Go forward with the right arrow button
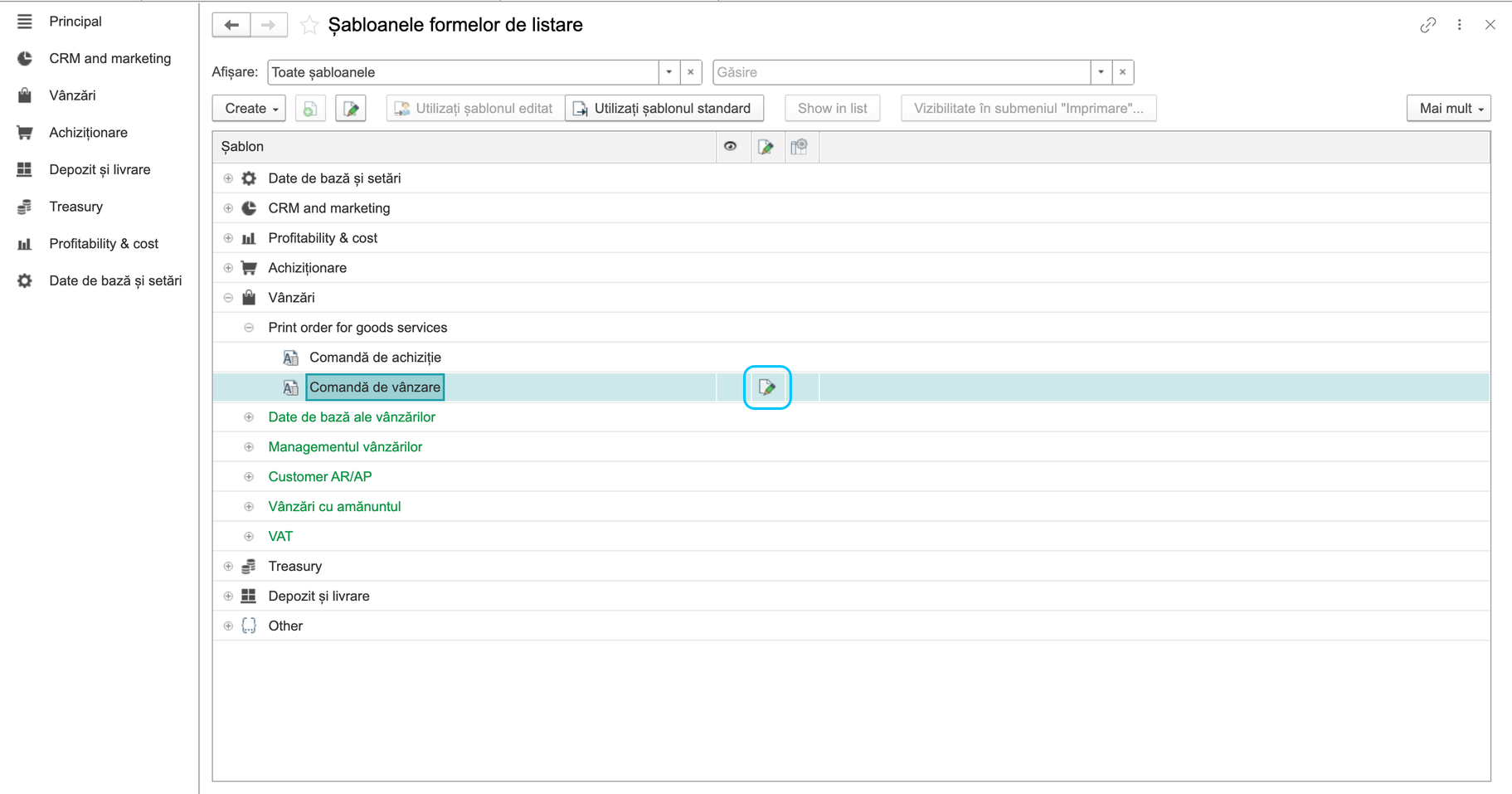This screenshot has width=1512, height=794. 268,25
